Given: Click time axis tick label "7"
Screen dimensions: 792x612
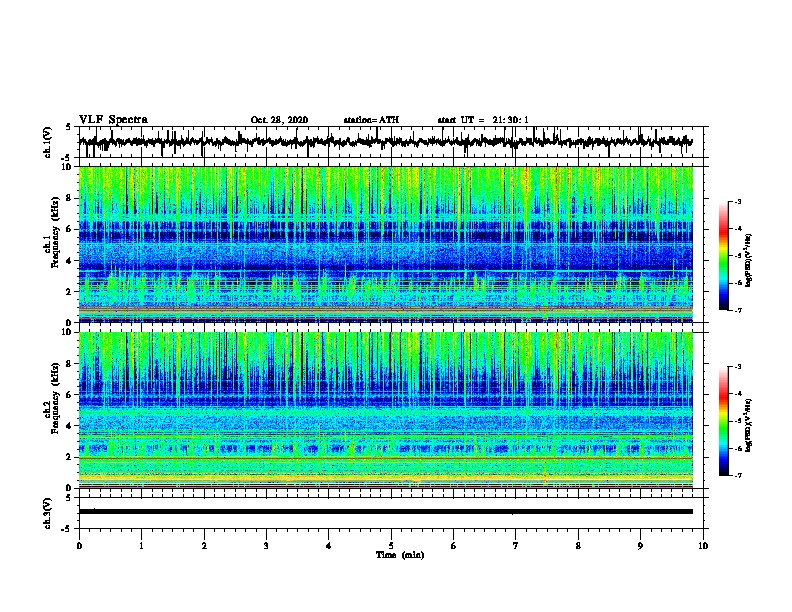Looking at the screenshot, I should (516, 546).
